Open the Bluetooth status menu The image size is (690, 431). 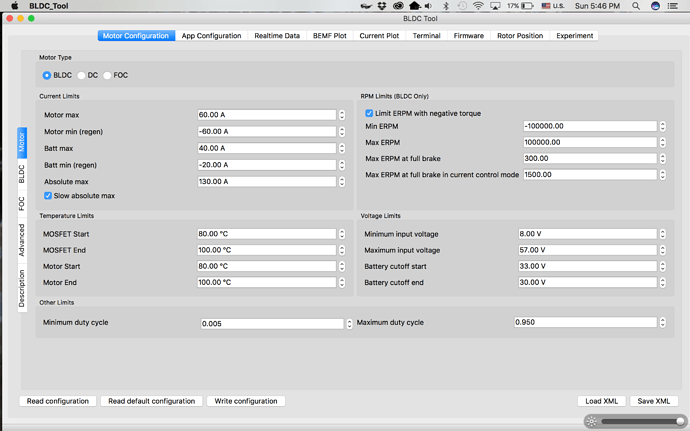[x=446, y=6]
